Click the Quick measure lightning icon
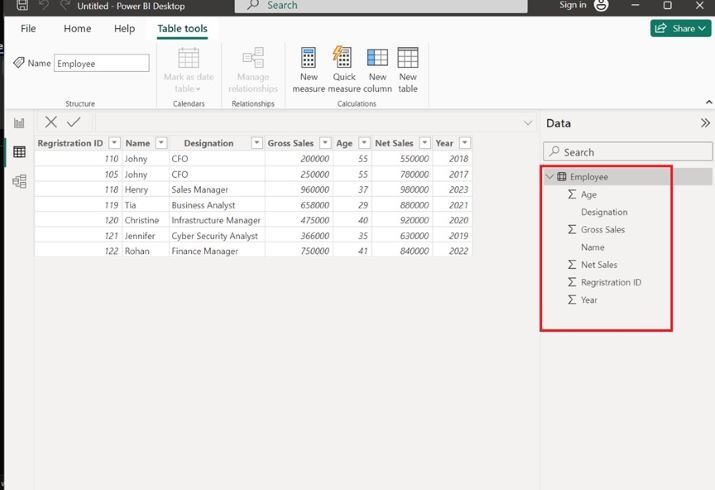The height and width of the screenshot is (490, 715). click(342, 57)
